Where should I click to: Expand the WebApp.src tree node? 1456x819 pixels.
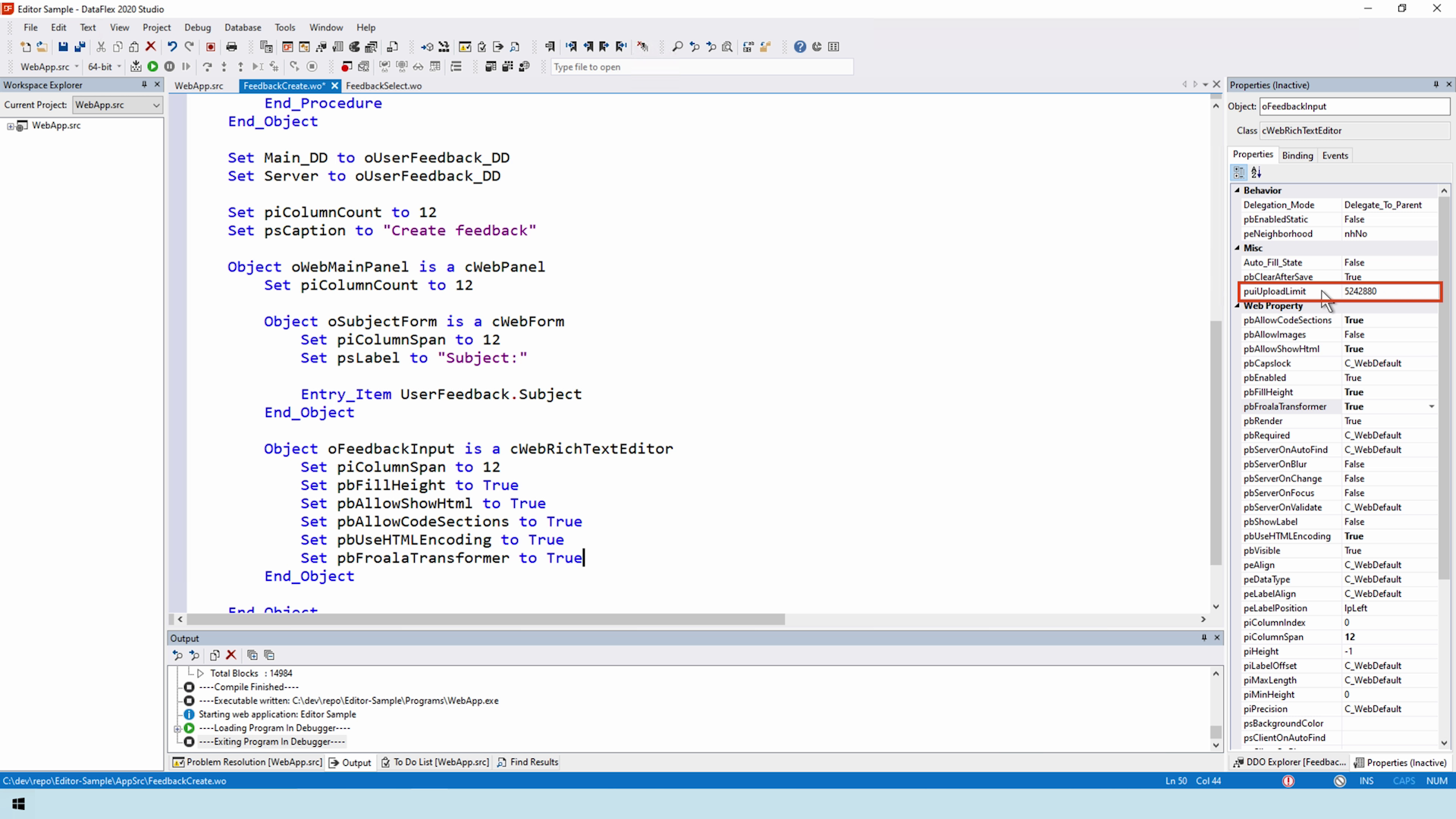coord(11,126)
